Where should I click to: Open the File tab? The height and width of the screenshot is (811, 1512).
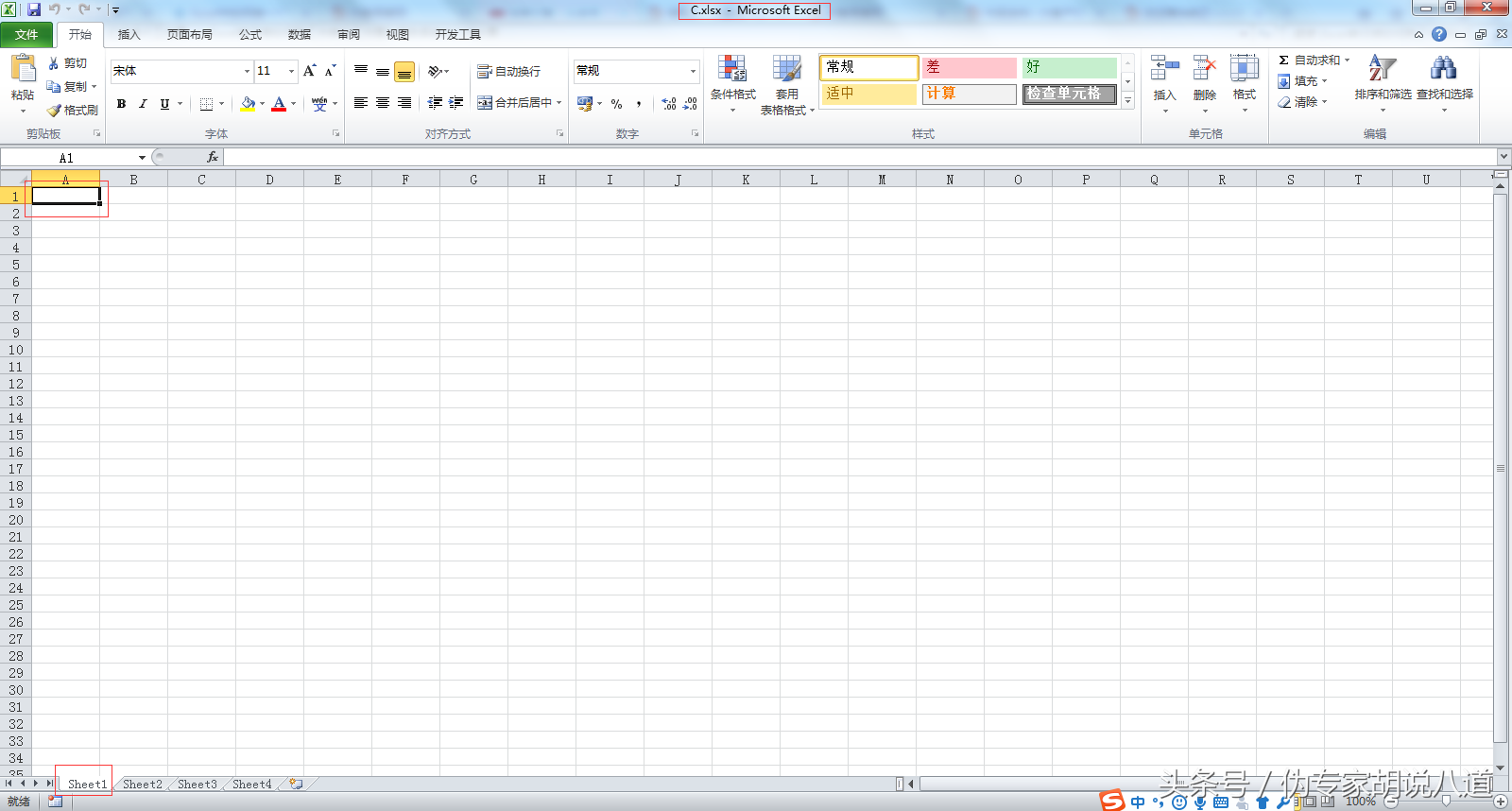pyautogui.click(x=26, y=35)
